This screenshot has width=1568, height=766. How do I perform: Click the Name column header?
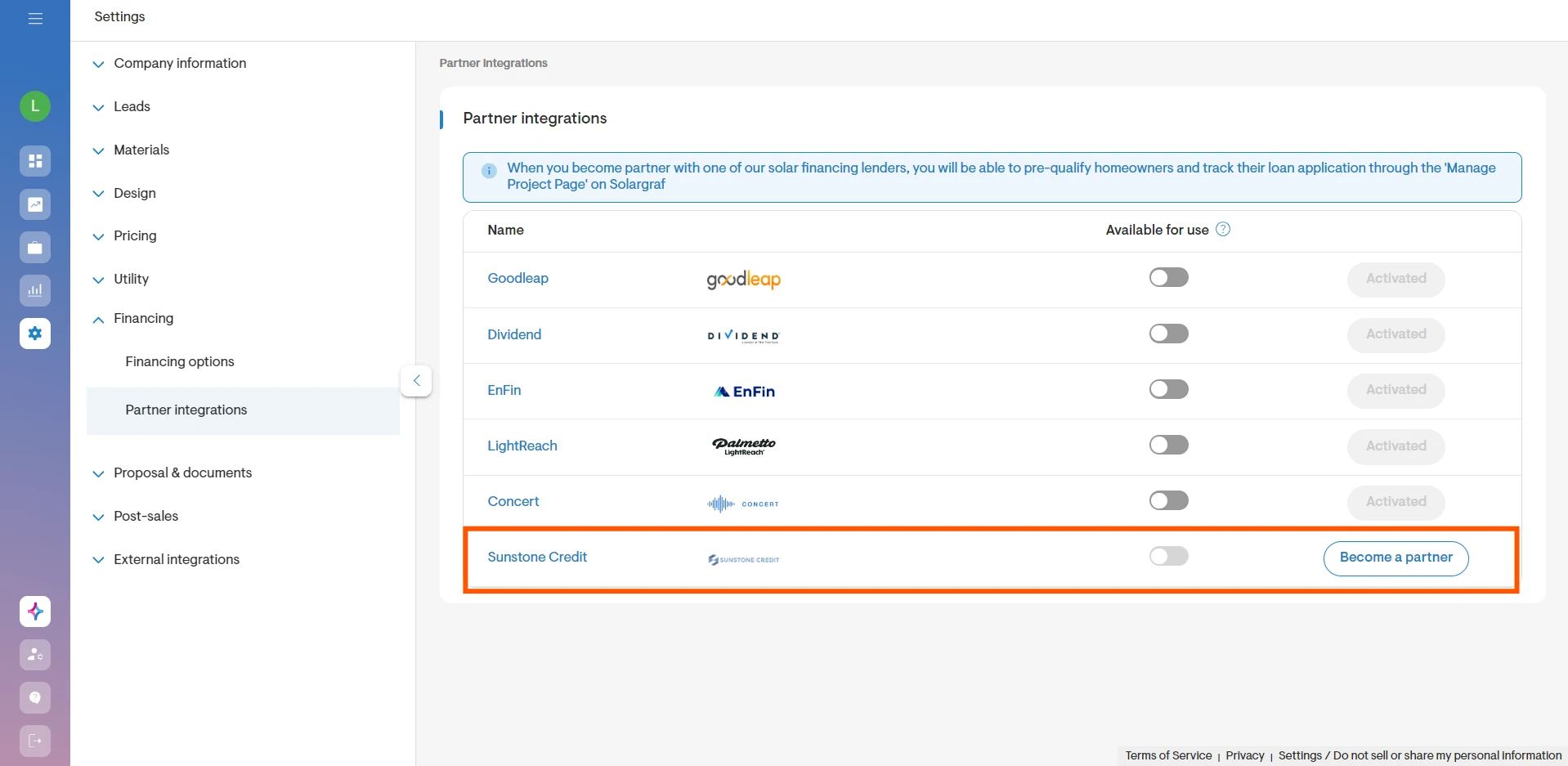pyautogui.click(x=505, y=230)
